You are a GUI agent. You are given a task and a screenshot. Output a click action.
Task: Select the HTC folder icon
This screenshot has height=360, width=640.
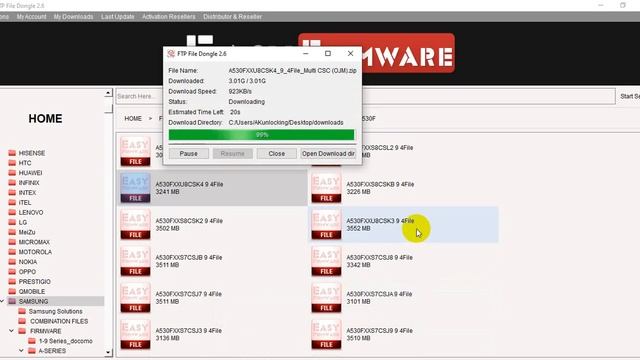pos(12,163)
